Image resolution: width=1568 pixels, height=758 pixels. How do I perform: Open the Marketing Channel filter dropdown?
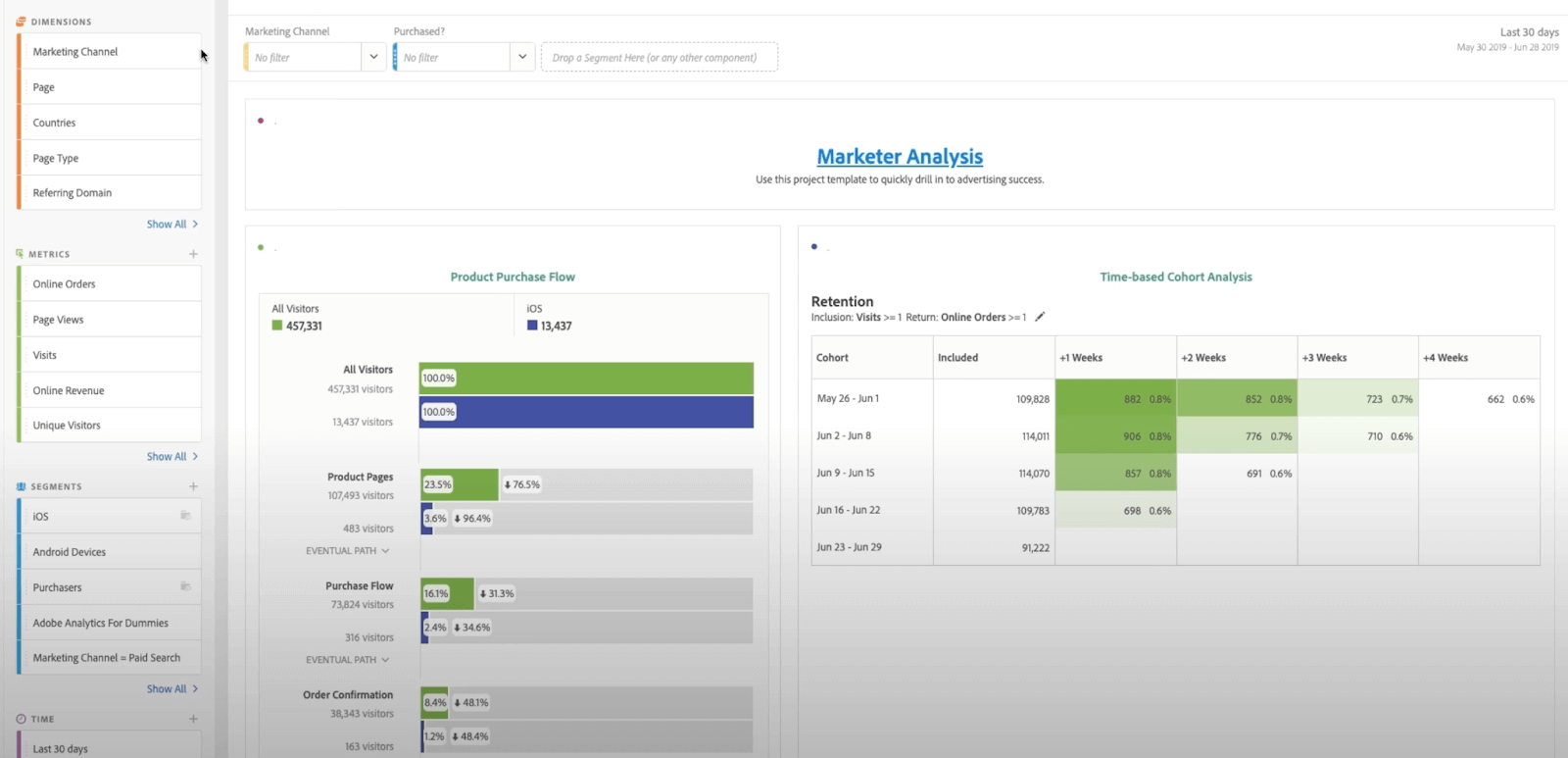373,57
